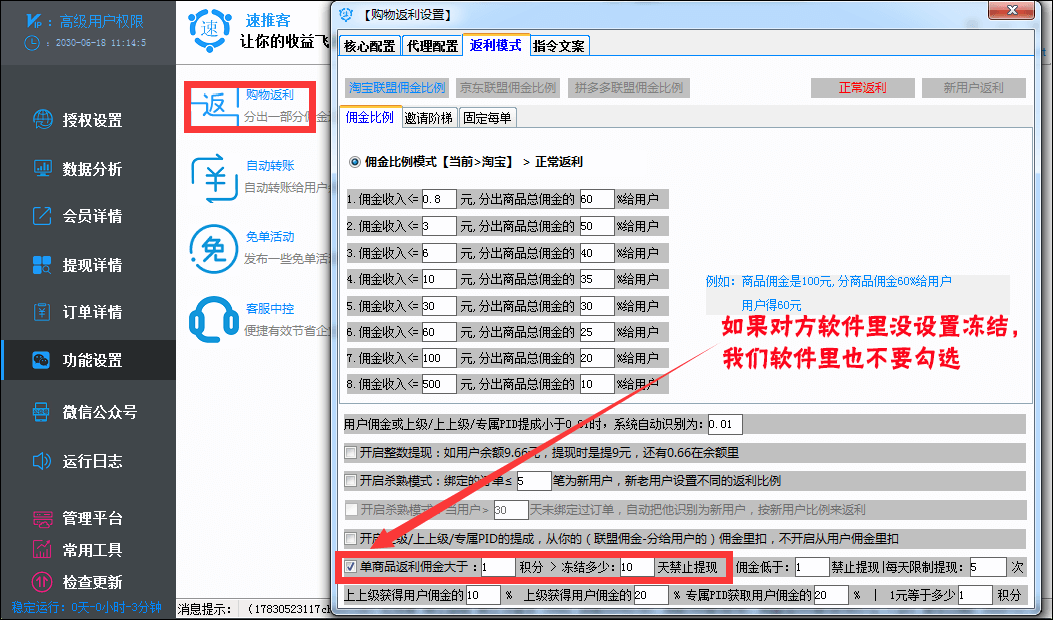This screenshot has height=620, width=1053.
Task: Edit row 5 percentage field 30
Action: point(597,306)
